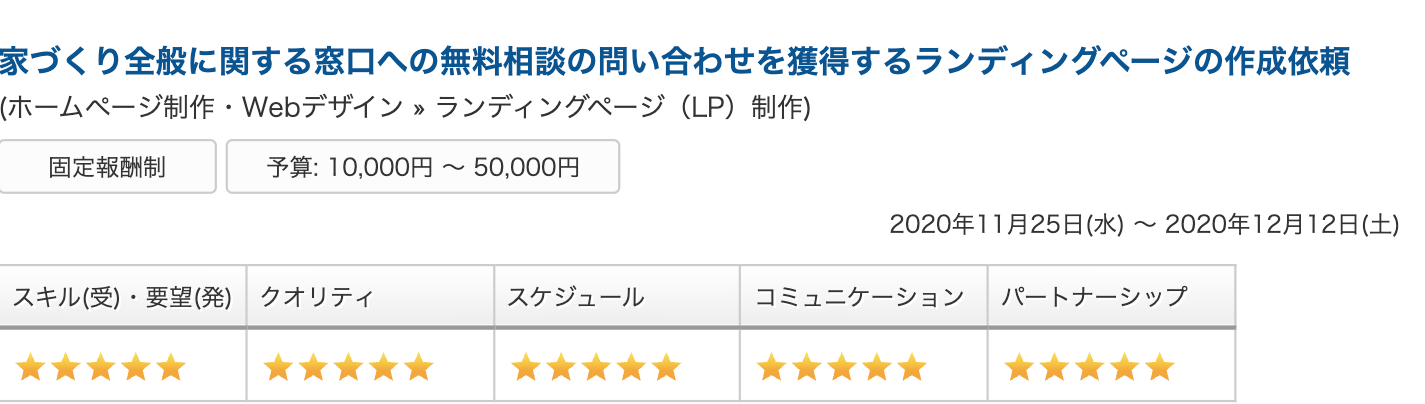The height and width of the screenshot is (404, 1425).
Task: Click the 予算 10,000円〜50,000円 tag
Action: tap(423, 167)
